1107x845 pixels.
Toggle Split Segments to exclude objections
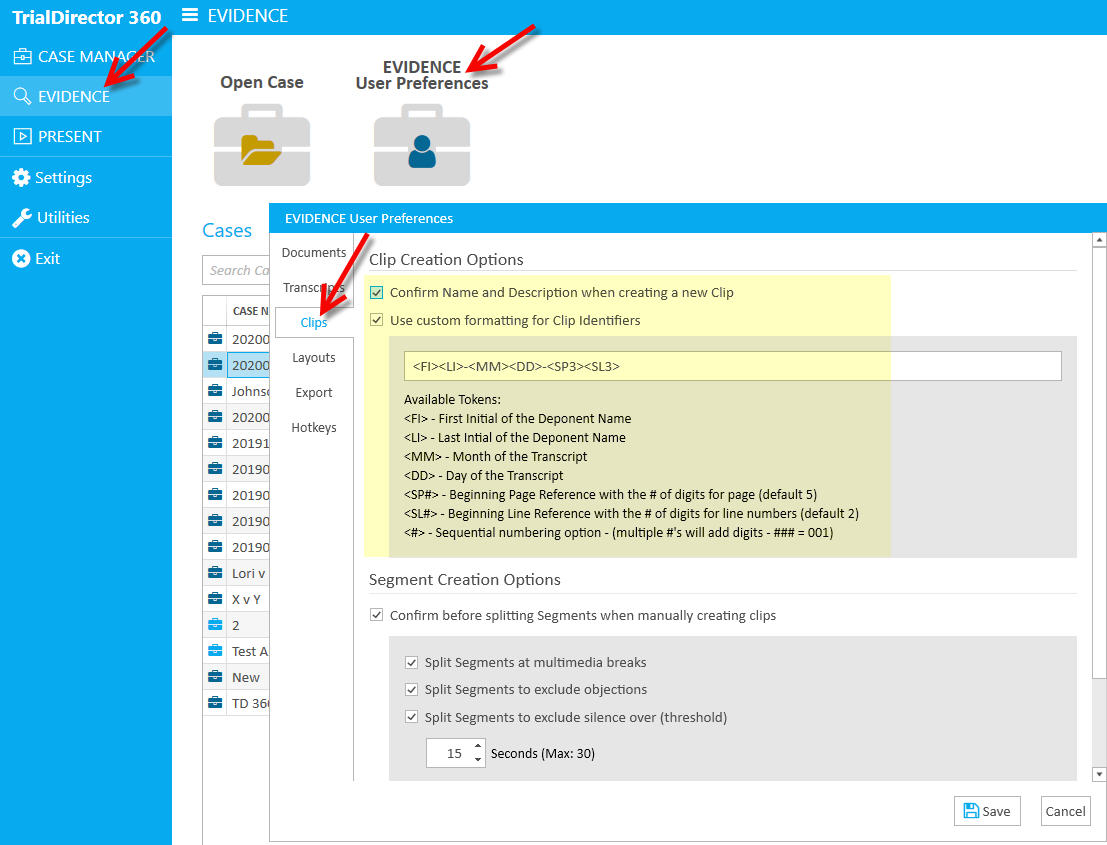point(411,689)
